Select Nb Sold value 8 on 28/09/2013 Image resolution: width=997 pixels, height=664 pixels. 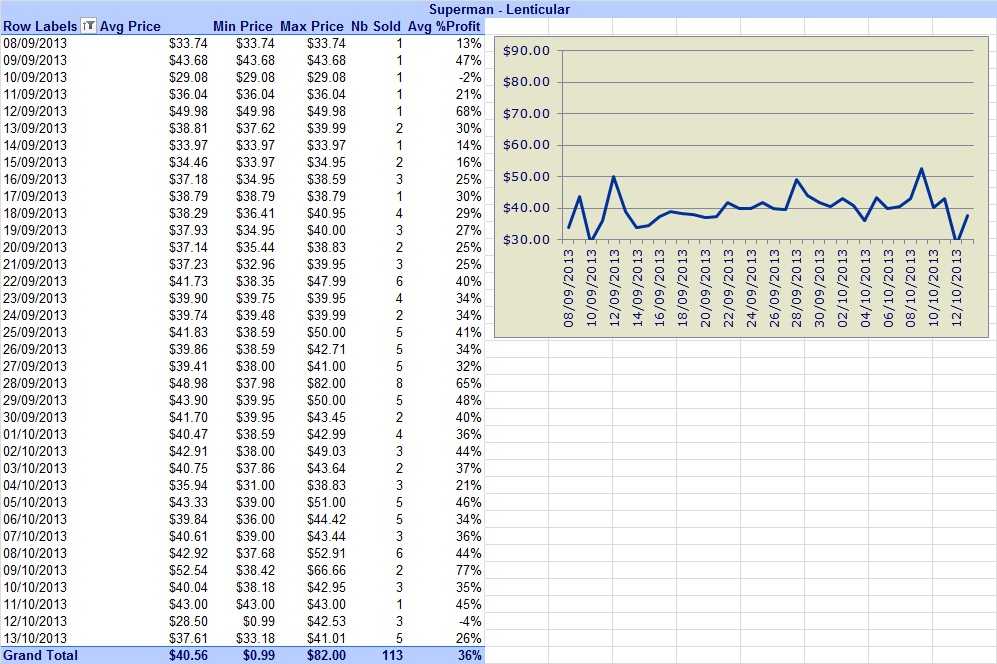click(399, 384)
